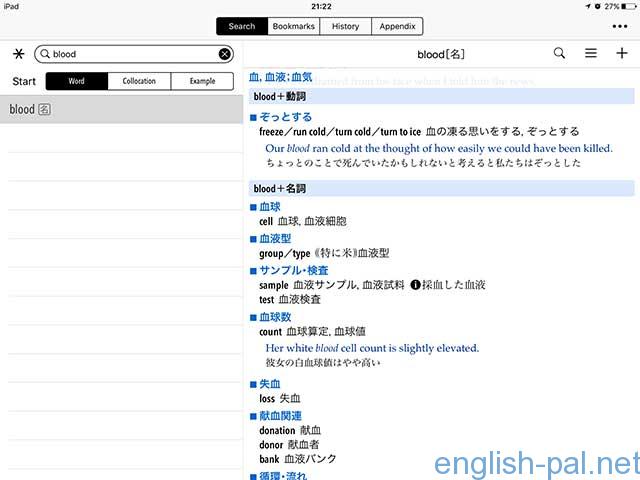Switch to Example search mode

(202, 82)
